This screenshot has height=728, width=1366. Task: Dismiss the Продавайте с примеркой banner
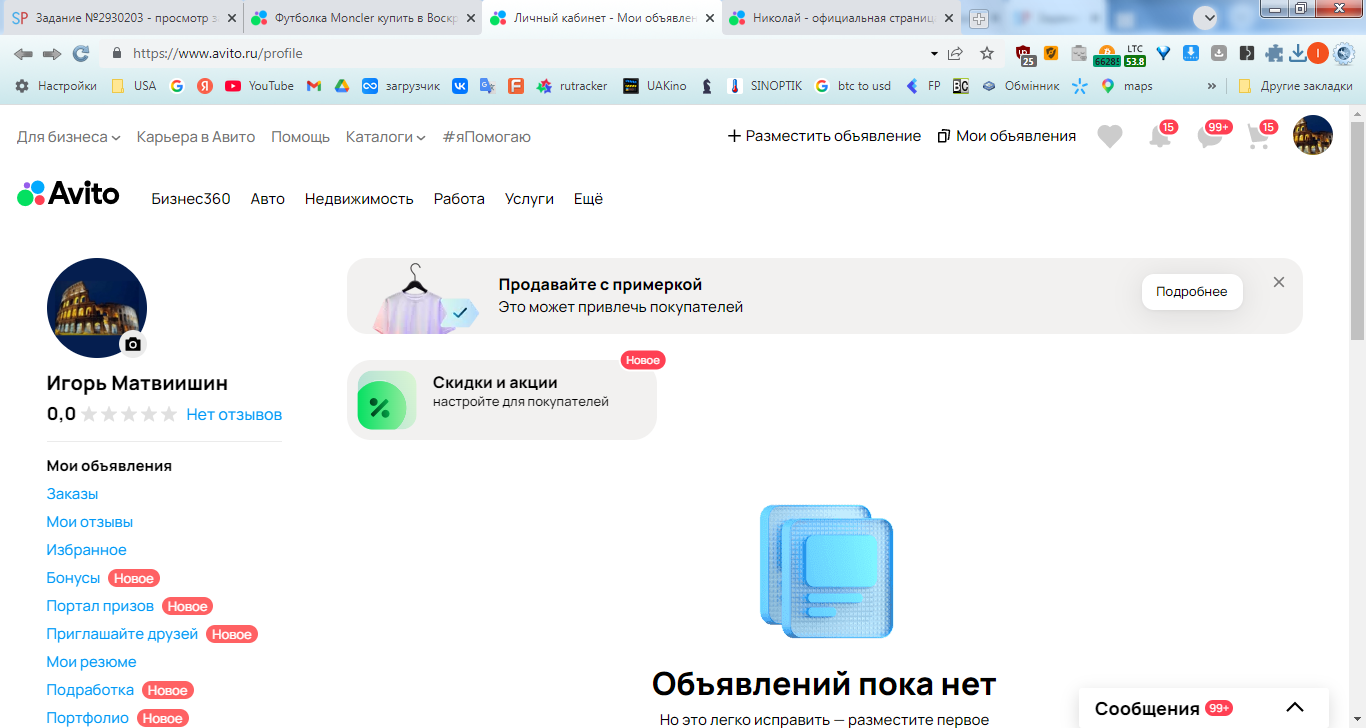click(x=1279, y=282)
